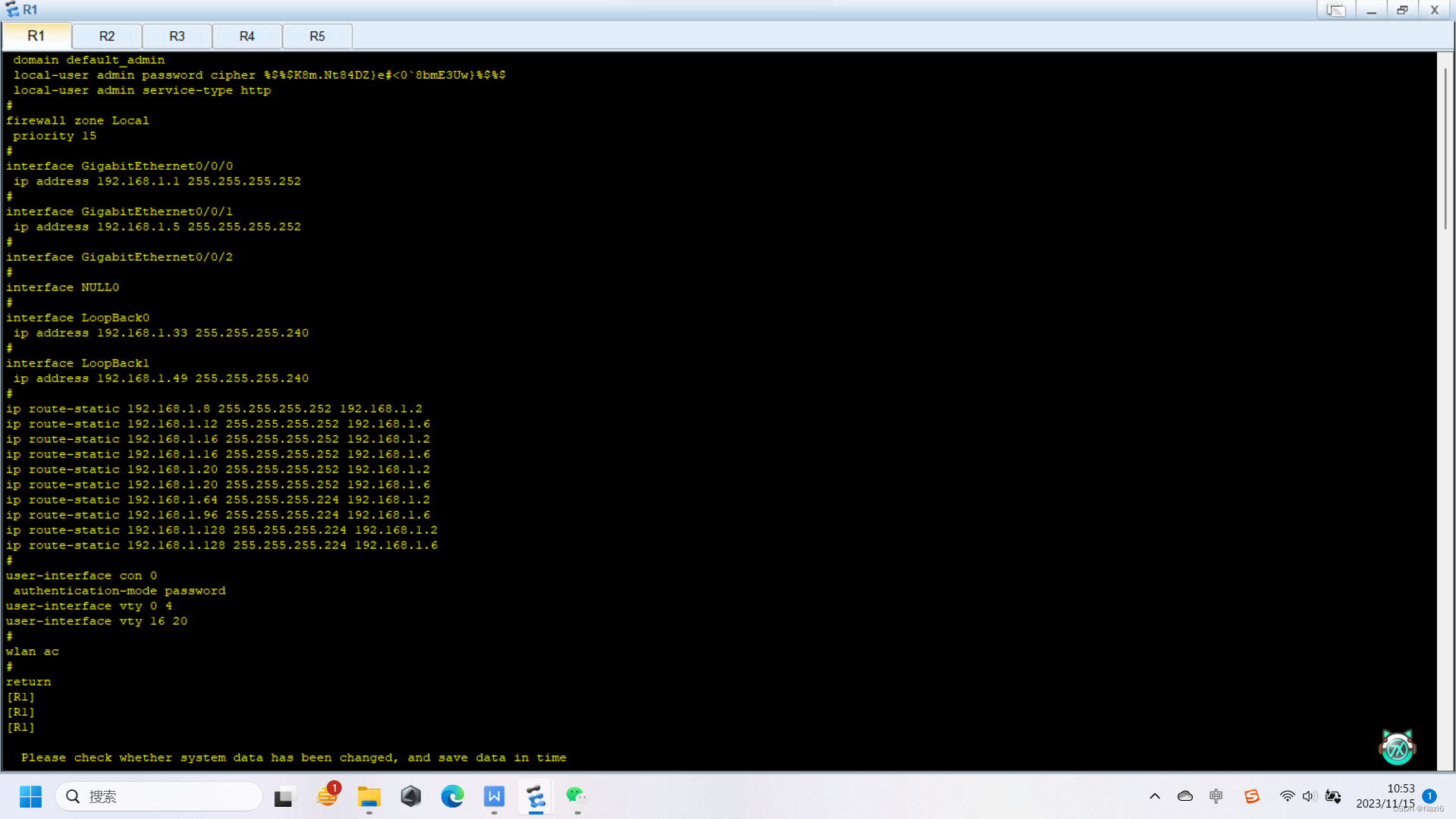Launch Microsoft Edge from the taskbar

tap(453, 796)
